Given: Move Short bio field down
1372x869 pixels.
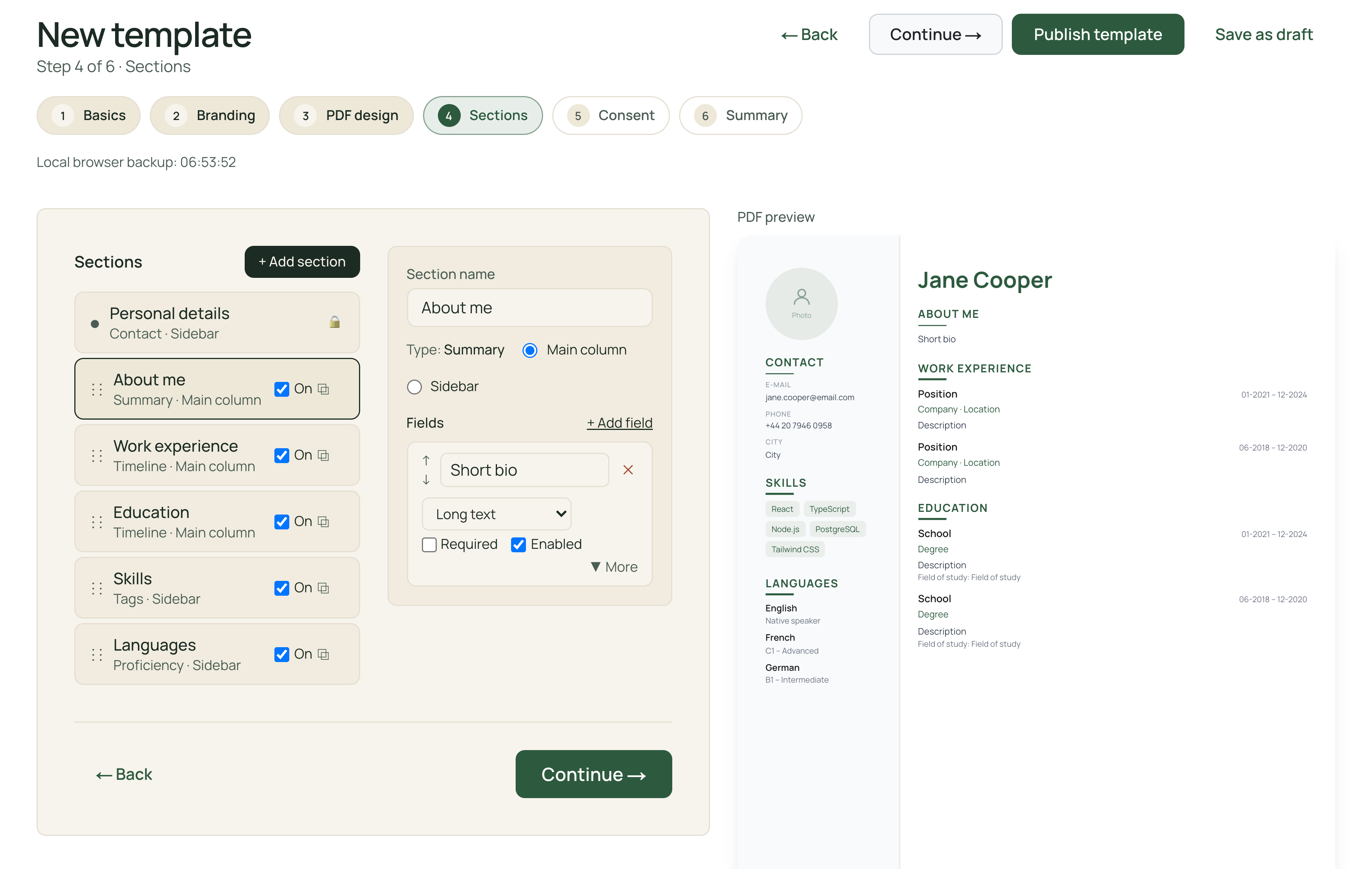Looking at the screenshot, I should click(426, 480).
